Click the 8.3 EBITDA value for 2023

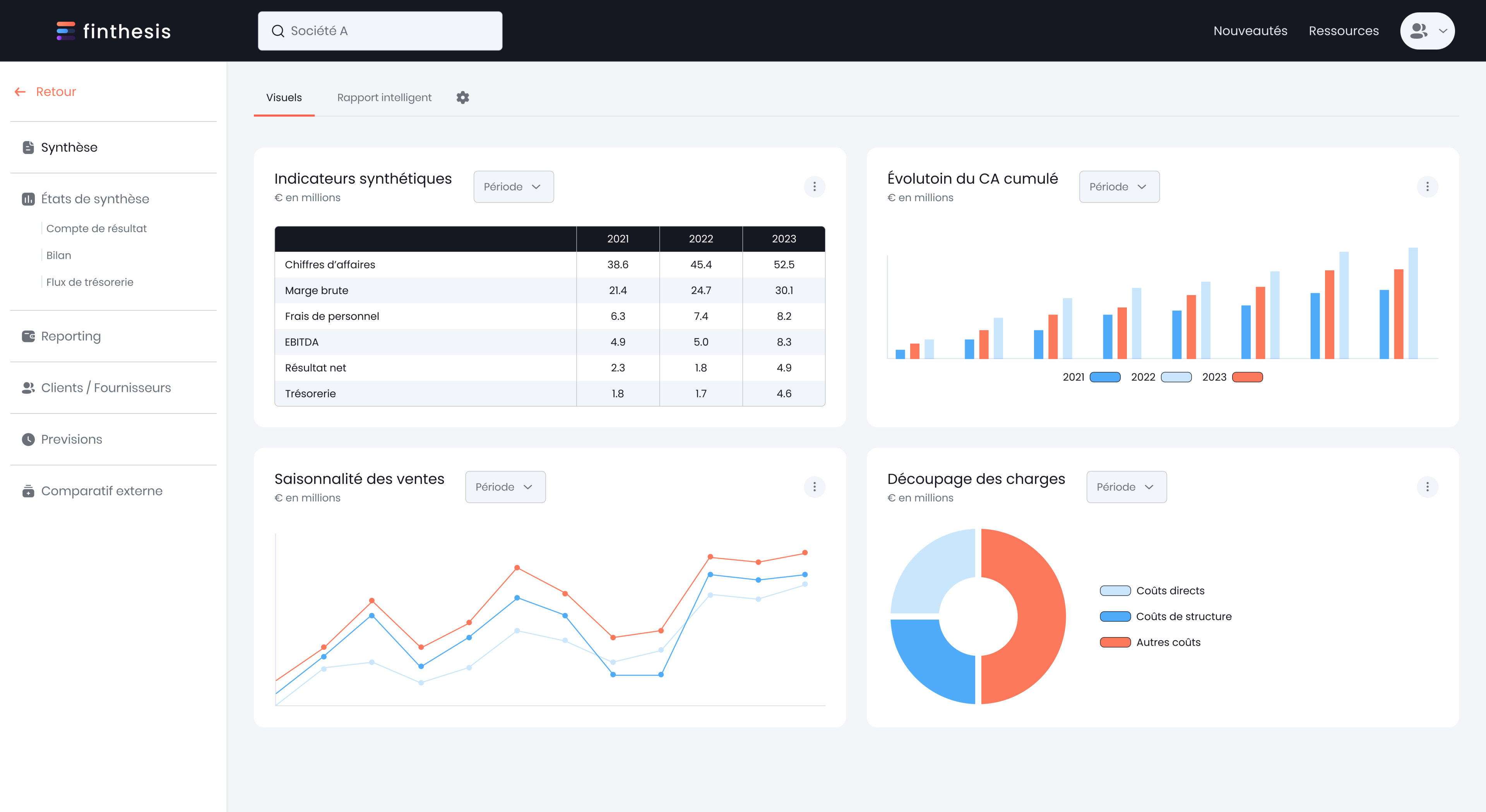coord(784,342)
